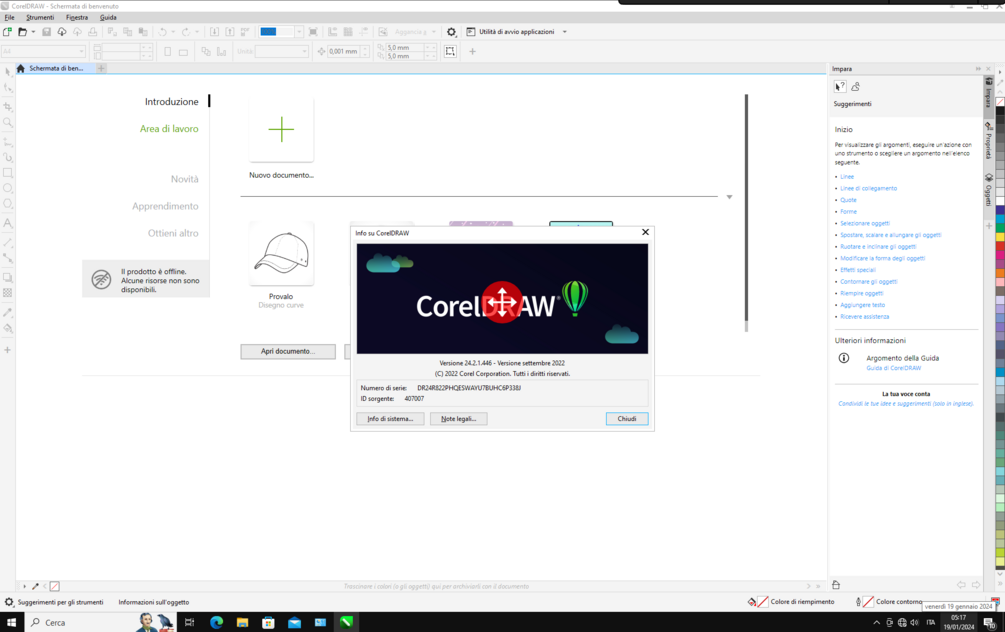Viewport: 1005px width, 632px height.
Task: Select the Rectangle tool in toolbox
Action: tap(8, 172)
